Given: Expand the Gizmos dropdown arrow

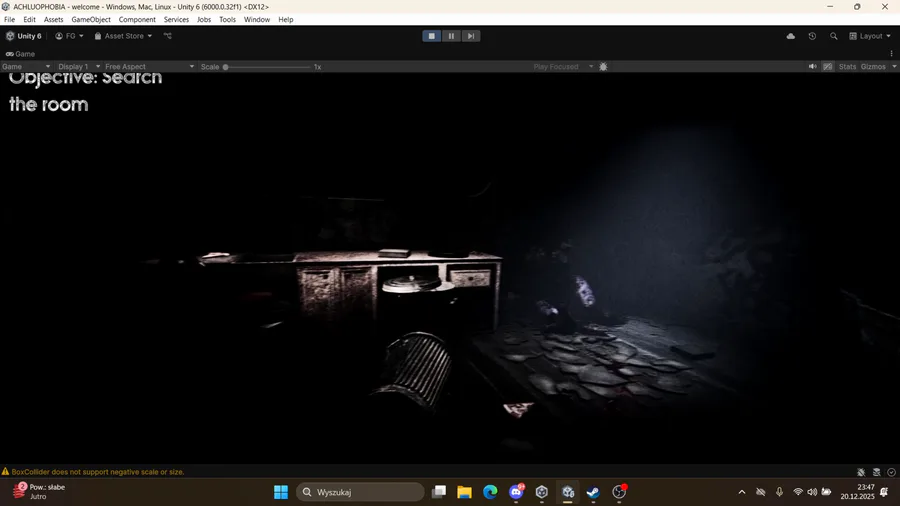Looking at the screenshot, I should point(894,67).
